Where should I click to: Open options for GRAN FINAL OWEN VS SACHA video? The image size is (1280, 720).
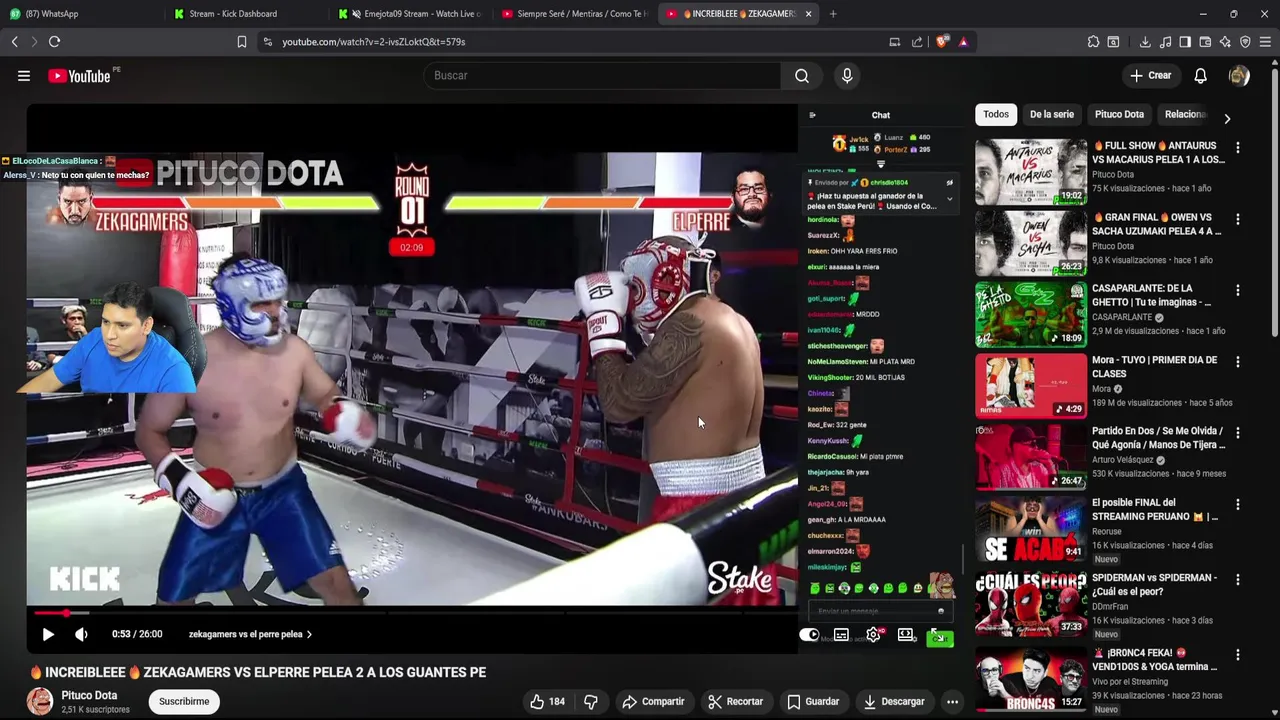tap(1238, 219)
